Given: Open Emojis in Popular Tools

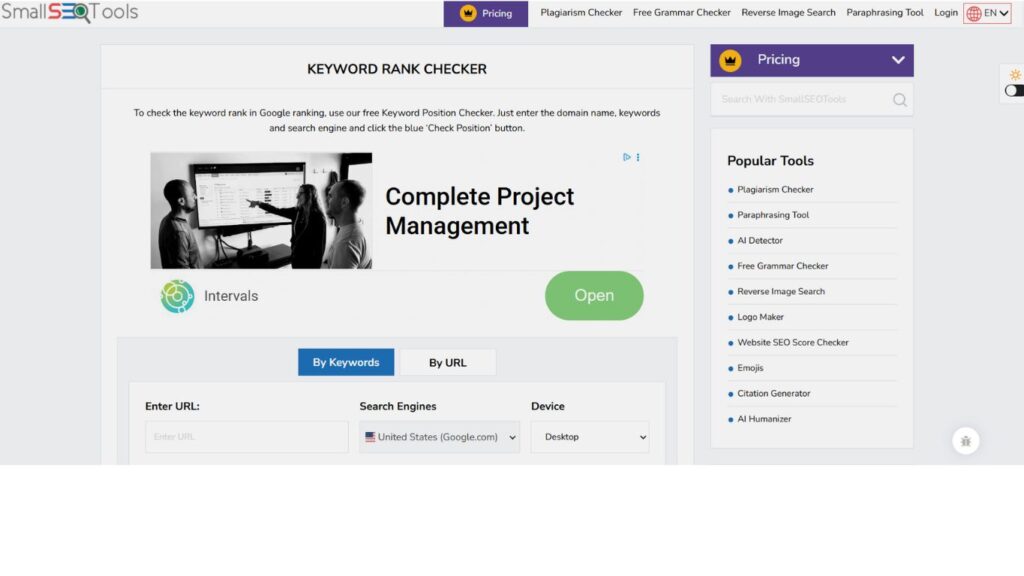Looking at the screenshot, I should [750, 368].
